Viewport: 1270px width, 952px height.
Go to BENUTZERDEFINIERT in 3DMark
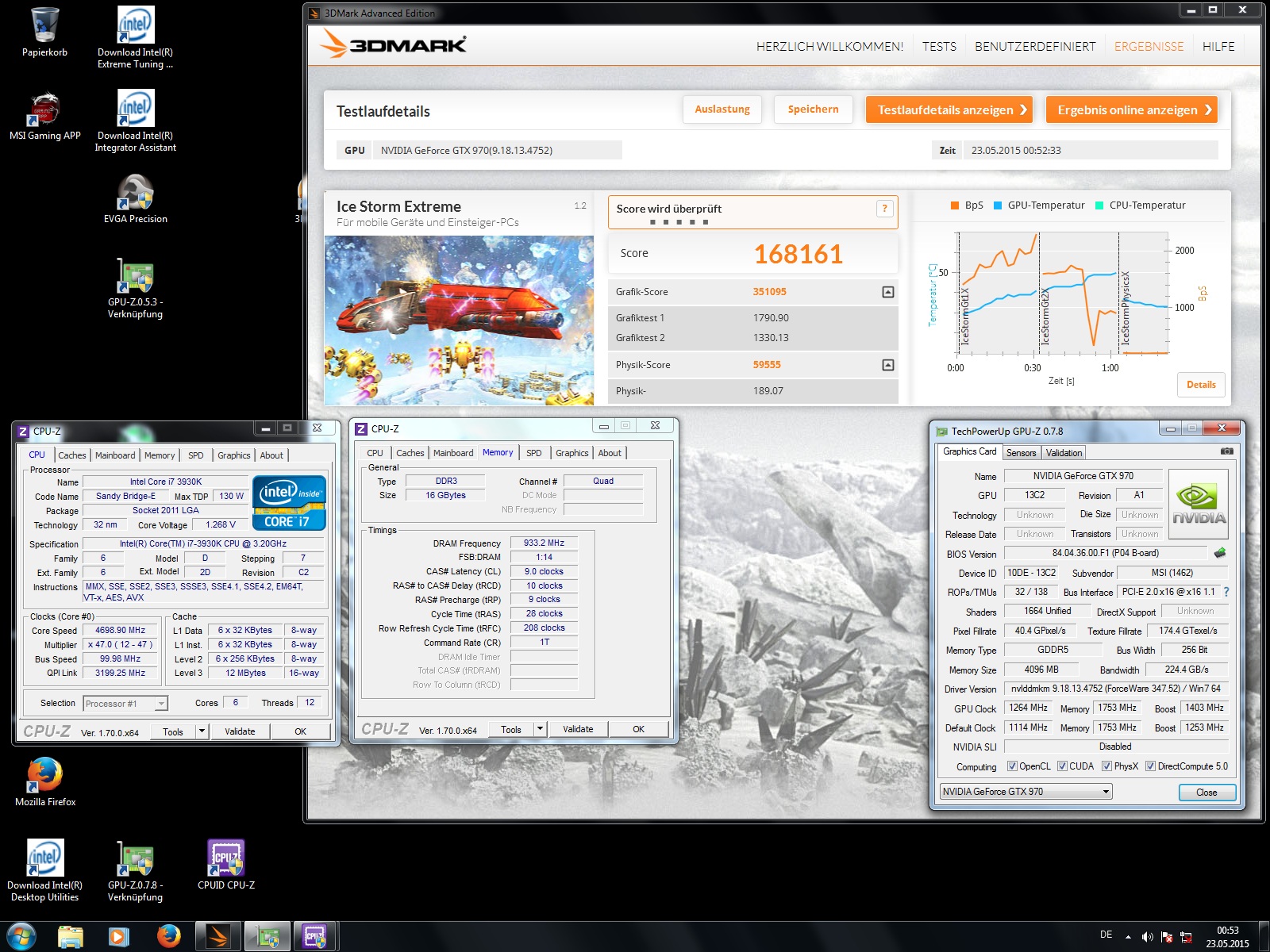[x=1035, y=47]
